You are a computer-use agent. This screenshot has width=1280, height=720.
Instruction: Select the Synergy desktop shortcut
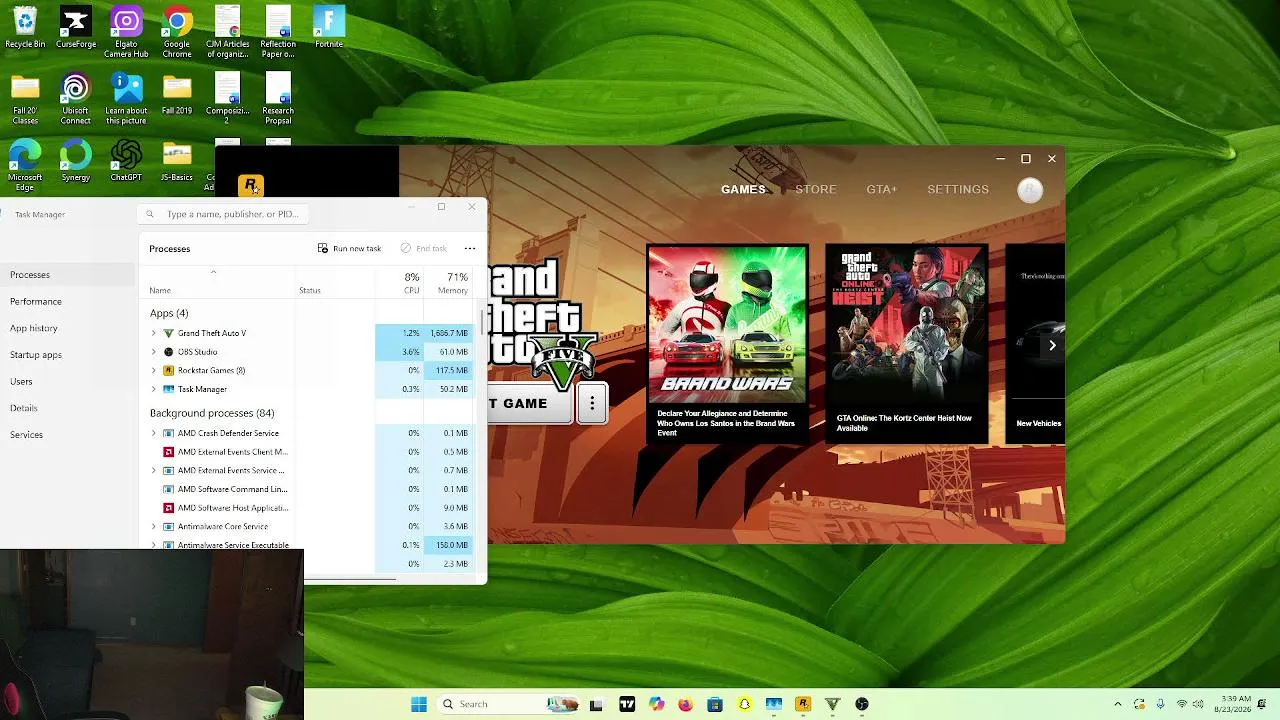75,160
